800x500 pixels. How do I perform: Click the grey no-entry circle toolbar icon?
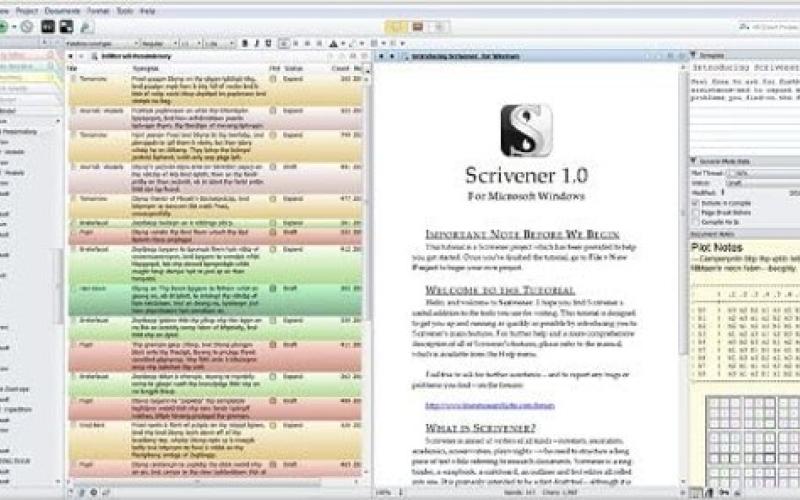27,27
